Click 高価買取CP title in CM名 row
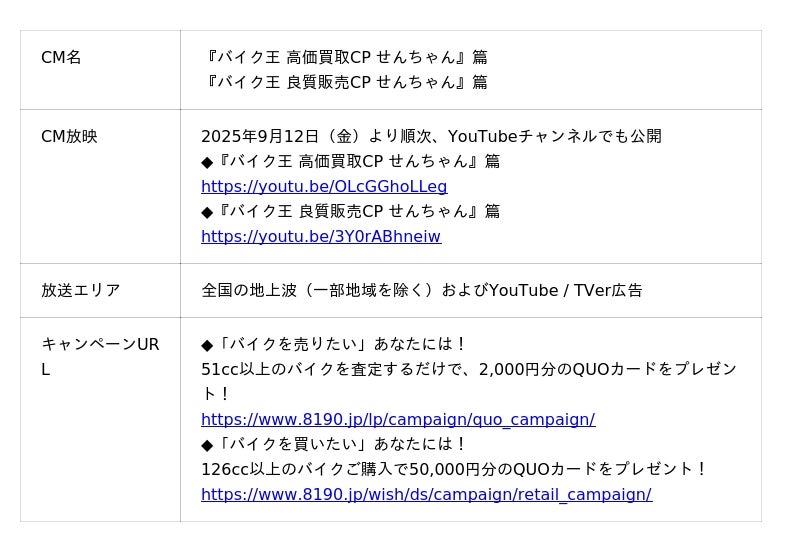Viewport: 800px width, 552px height. tap(344, 58)
